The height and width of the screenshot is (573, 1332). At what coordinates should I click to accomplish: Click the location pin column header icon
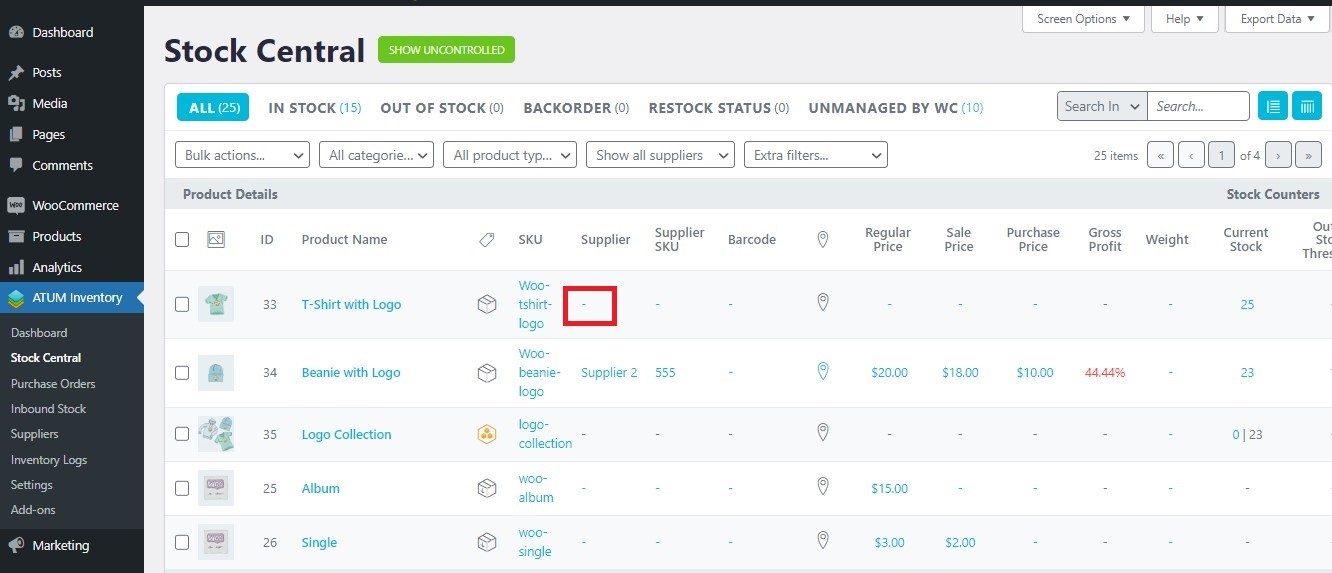click(823, 239)
